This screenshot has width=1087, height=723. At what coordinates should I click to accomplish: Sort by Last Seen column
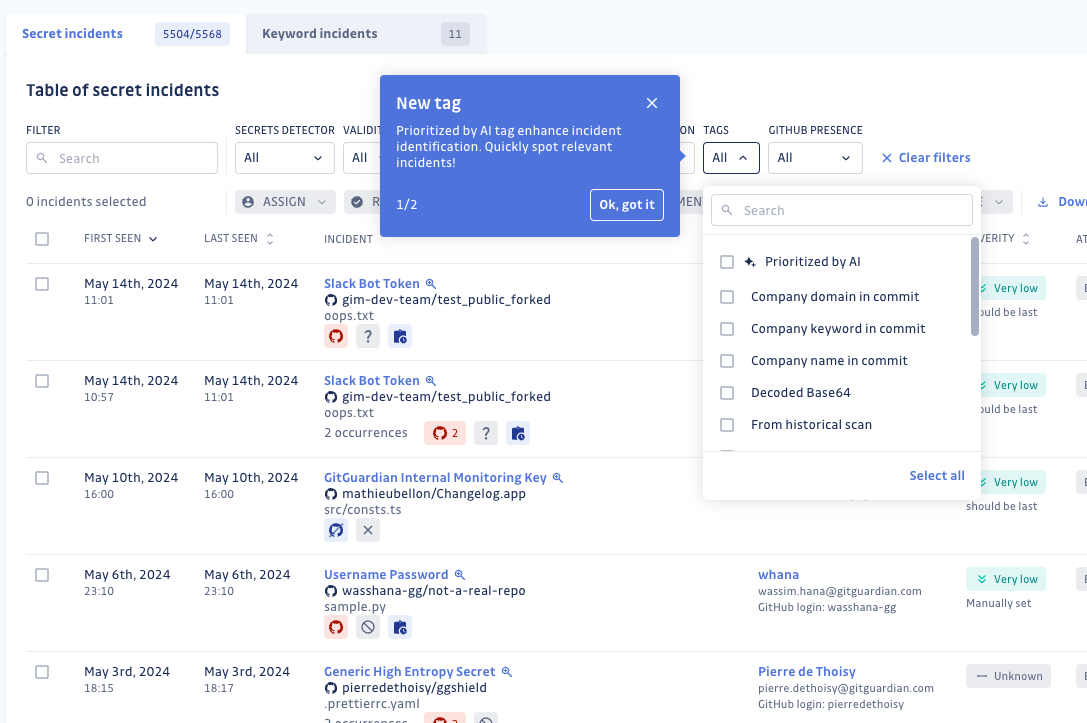pos(239,238)
